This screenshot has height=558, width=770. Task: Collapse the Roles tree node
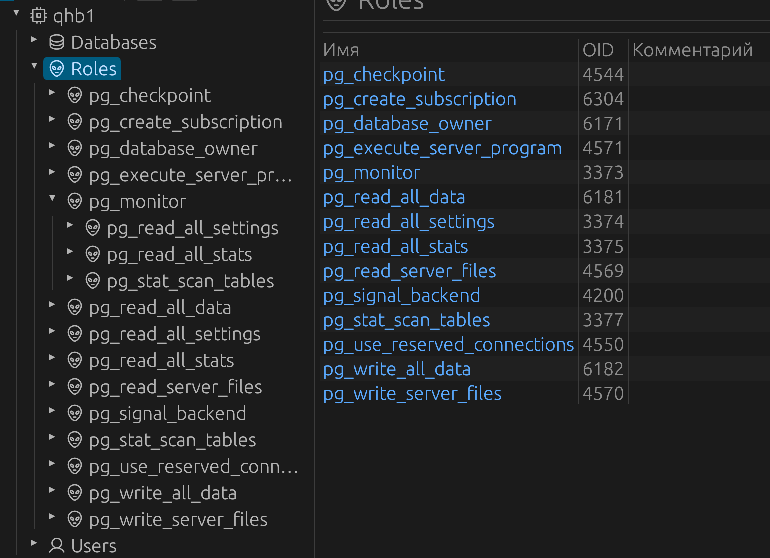pyautogui.click(x=34, y=68)
